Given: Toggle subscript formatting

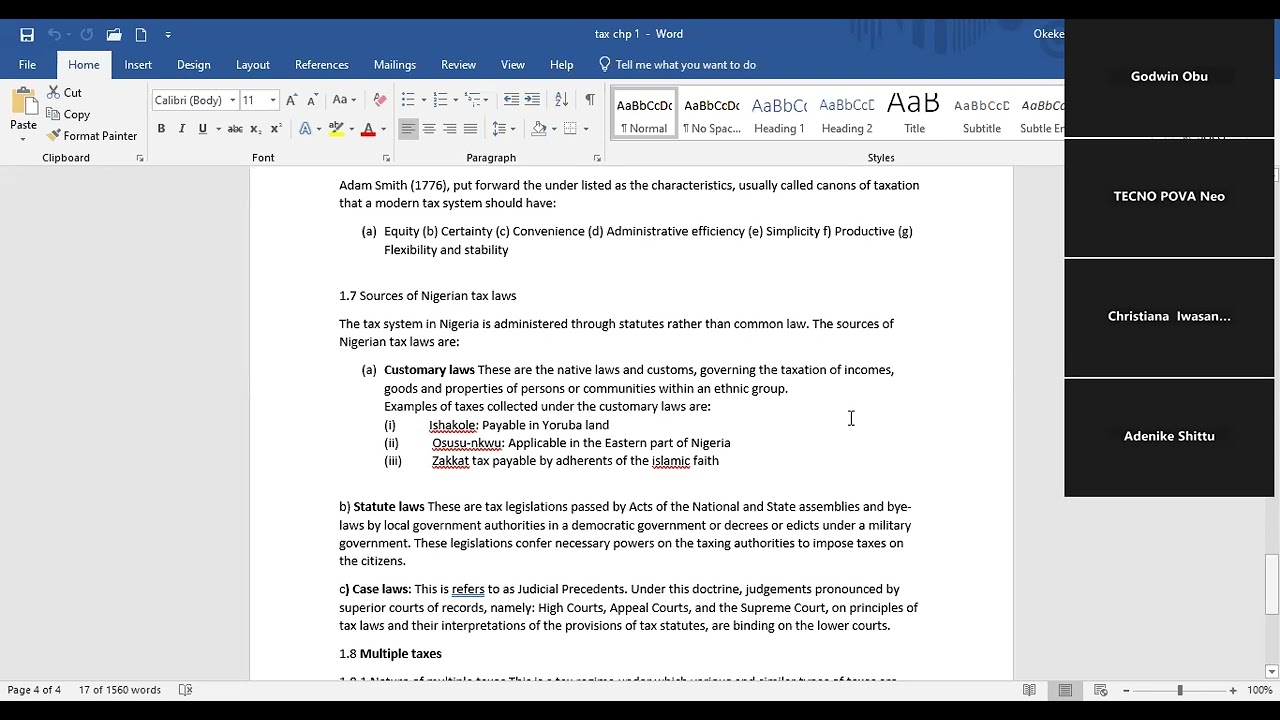Looking at the screenshot, I should coord(256,129).
